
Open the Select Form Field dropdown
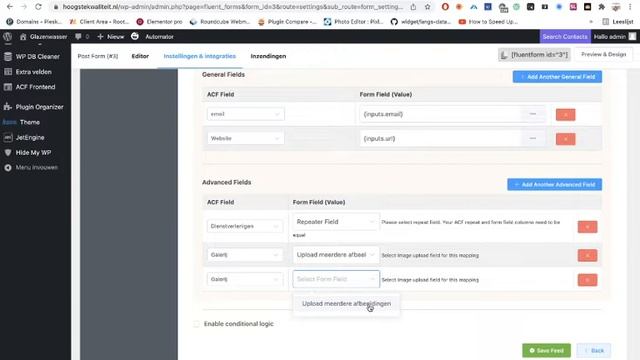tap(336, 279)
